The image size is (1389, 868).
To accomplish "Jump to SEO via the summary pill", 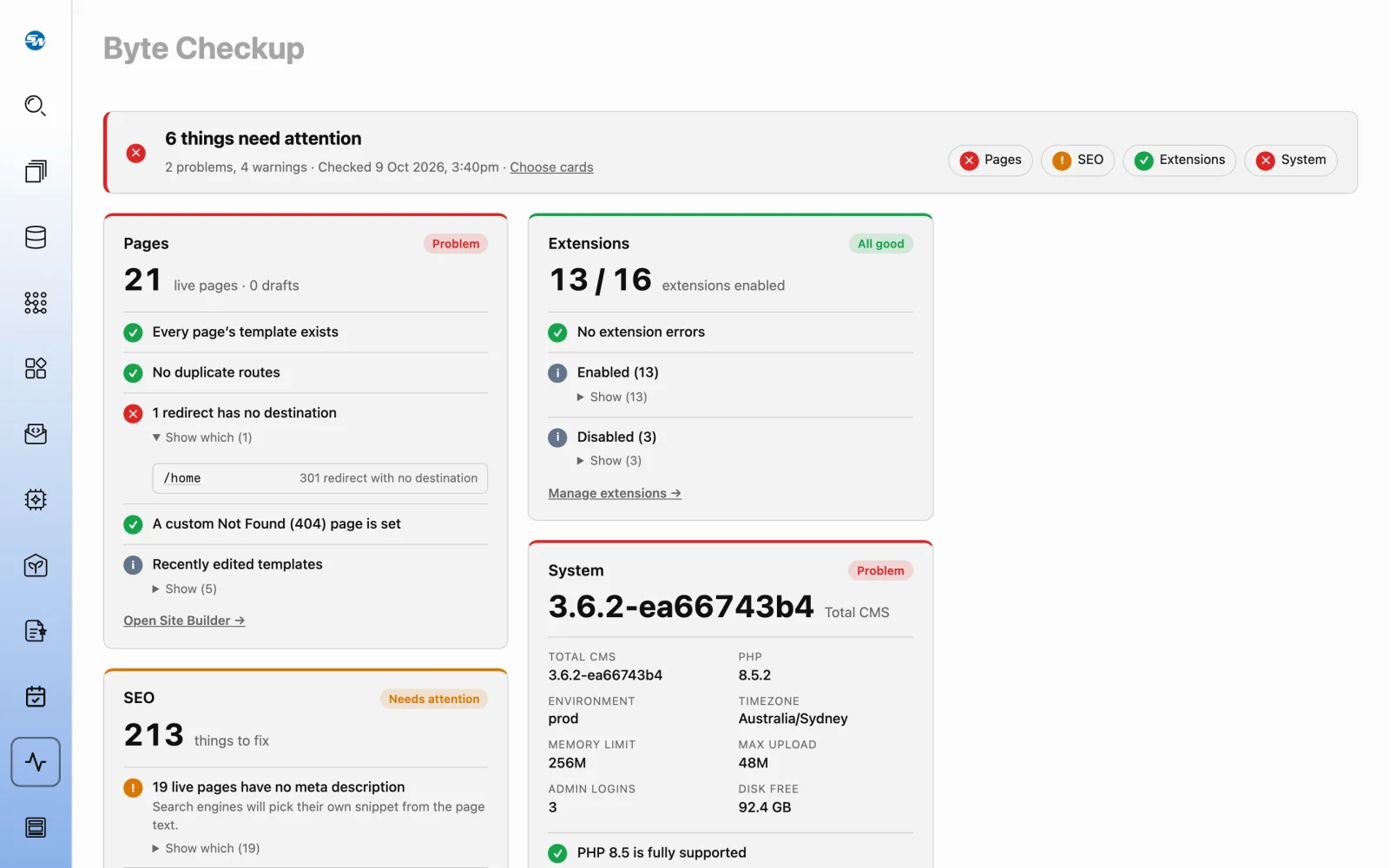I will point(1077,160).
